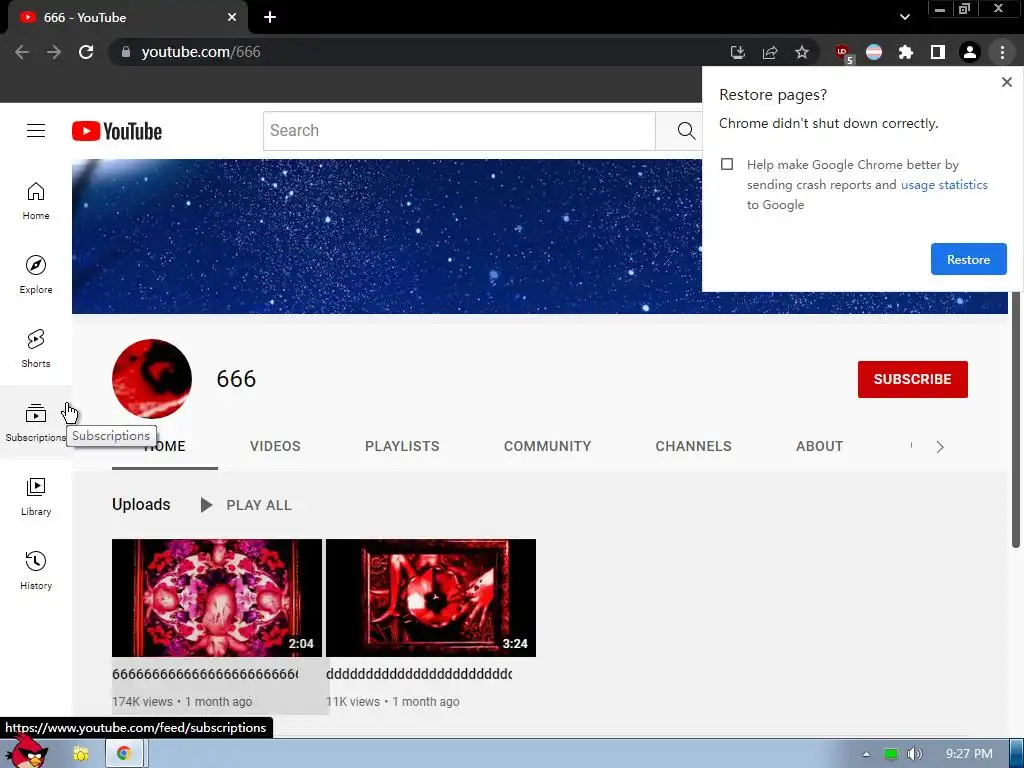Click the share page icon
1024x768 pixels.
[x=770, y=52]
